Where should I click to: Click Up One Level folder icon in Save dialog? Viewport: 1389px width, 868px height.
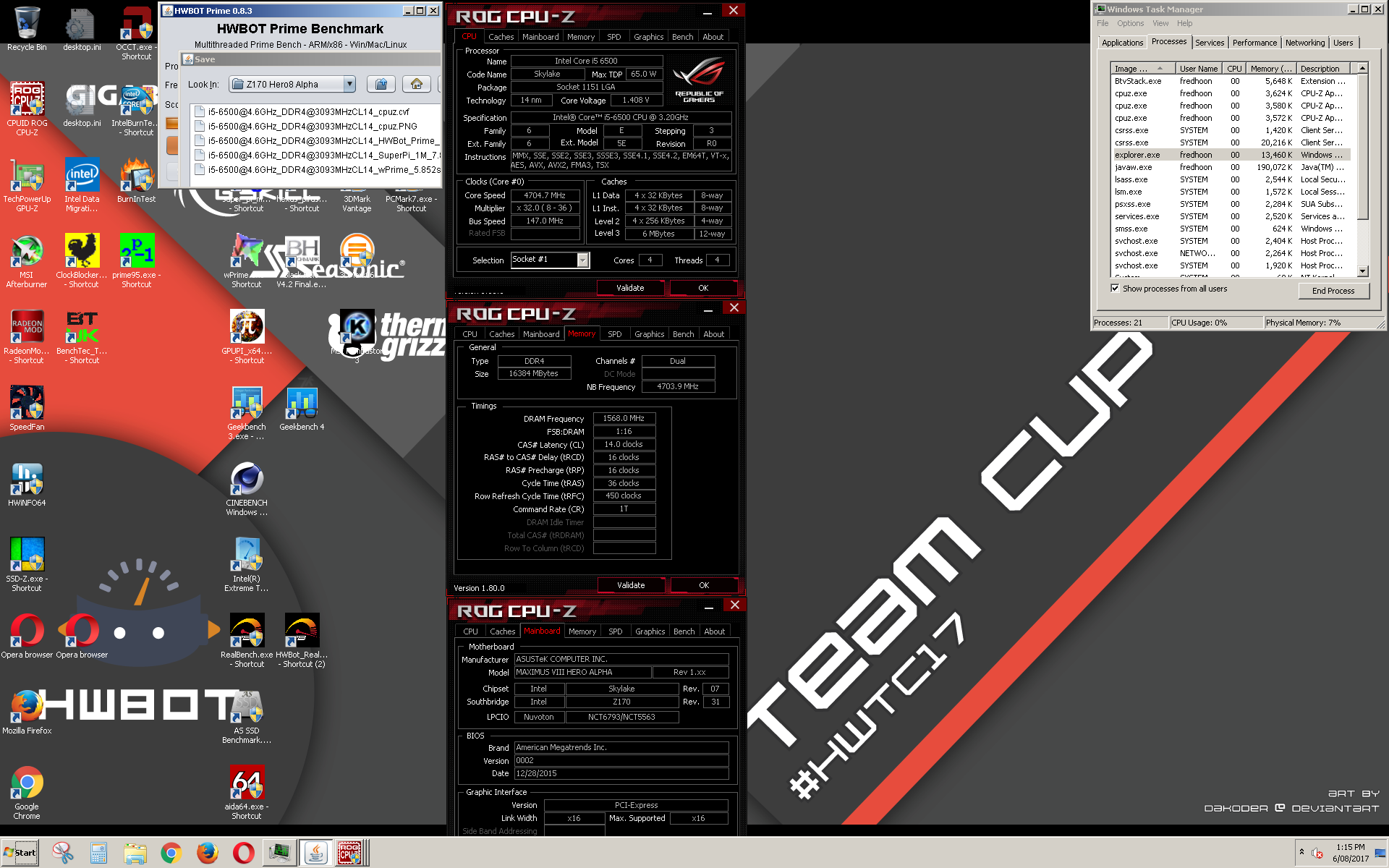tap(381, 84)
